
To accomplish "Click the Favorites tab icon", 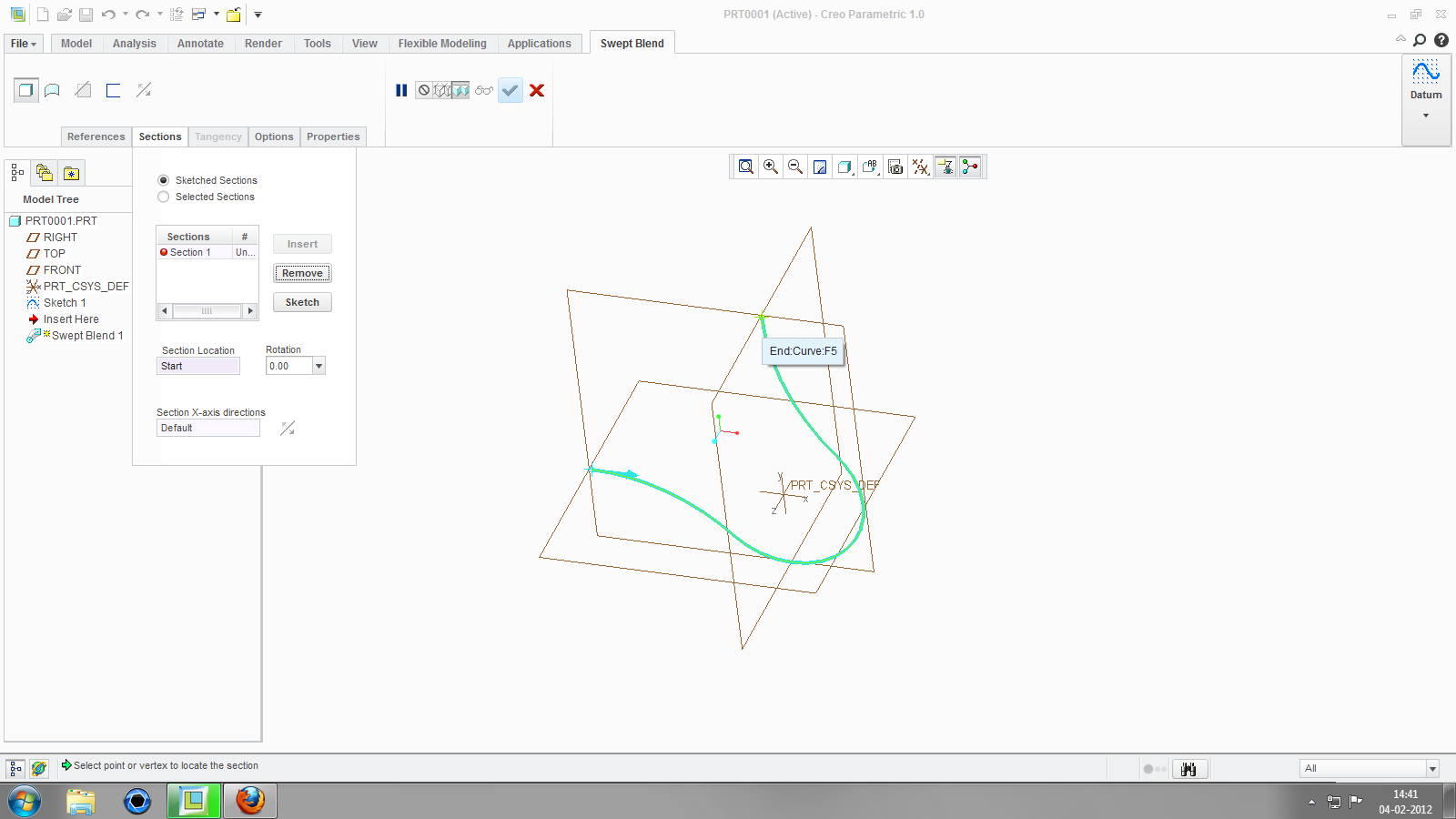I will click(71, 173).
